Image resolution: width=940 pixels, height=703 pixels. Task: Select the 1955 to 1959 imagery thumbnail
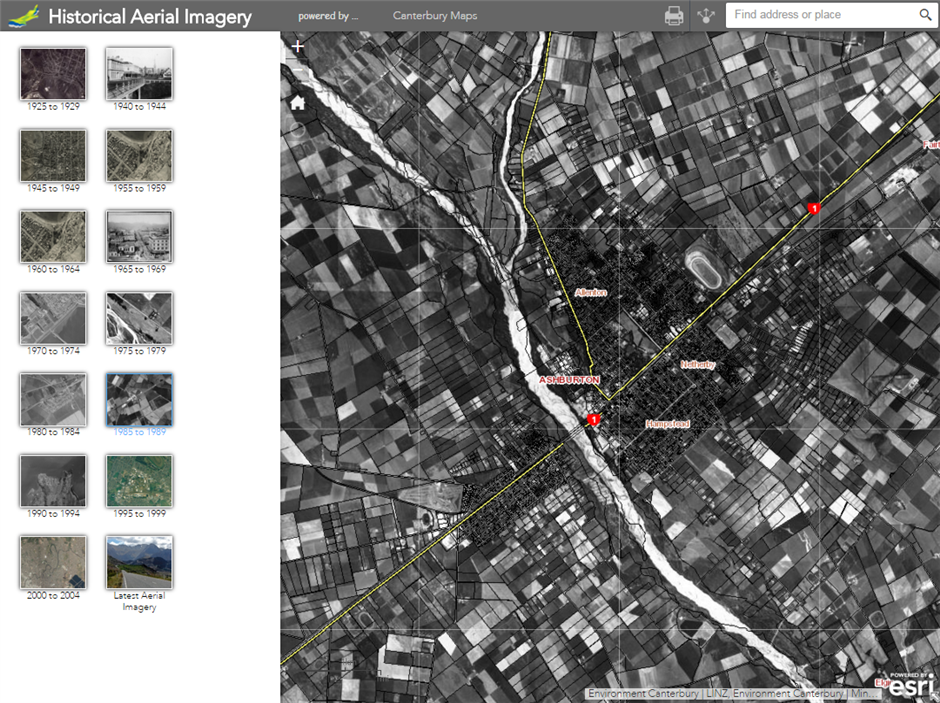(139, 155)
